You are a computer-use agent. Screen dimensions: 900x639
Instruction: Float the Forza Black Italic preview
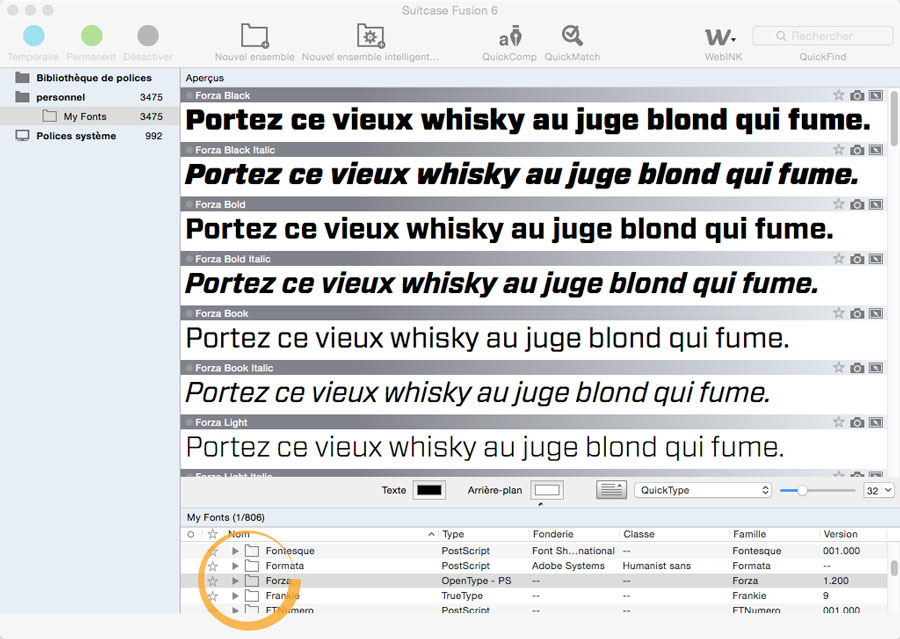click(x=876, y=150)
